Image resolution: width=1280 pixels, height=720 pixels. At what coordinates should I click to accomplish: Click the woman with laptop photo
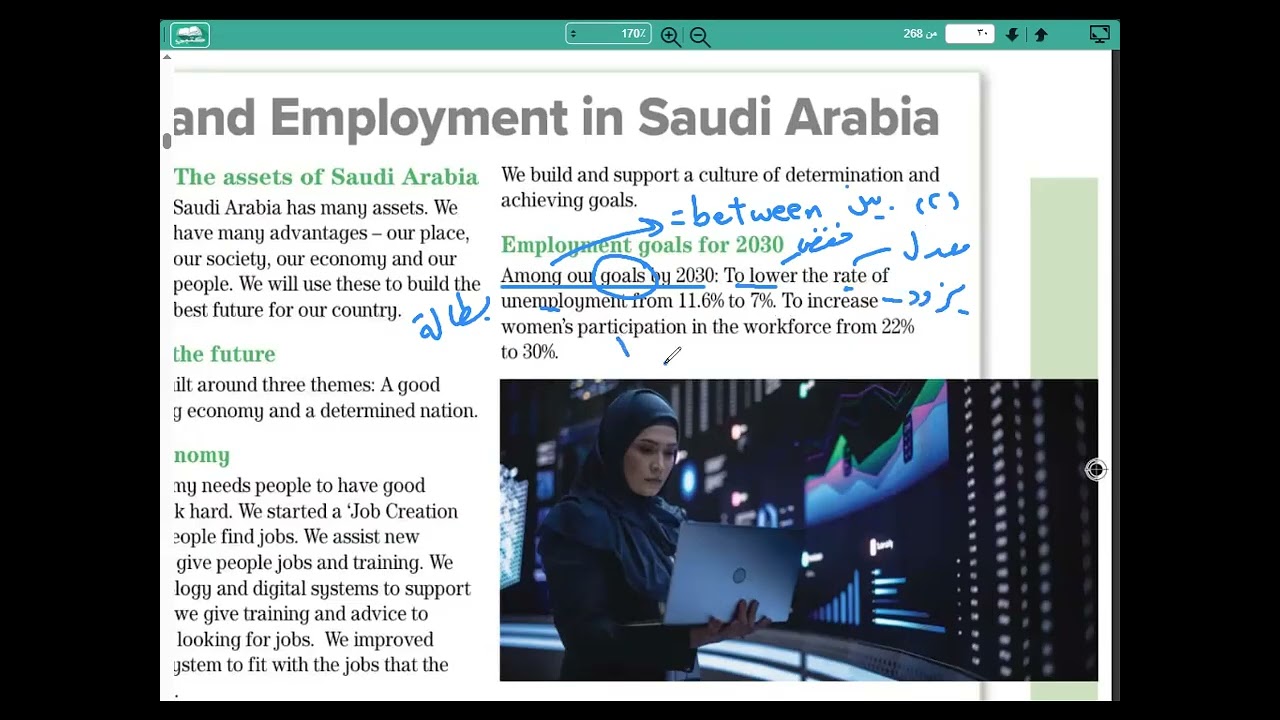point(798,530)
